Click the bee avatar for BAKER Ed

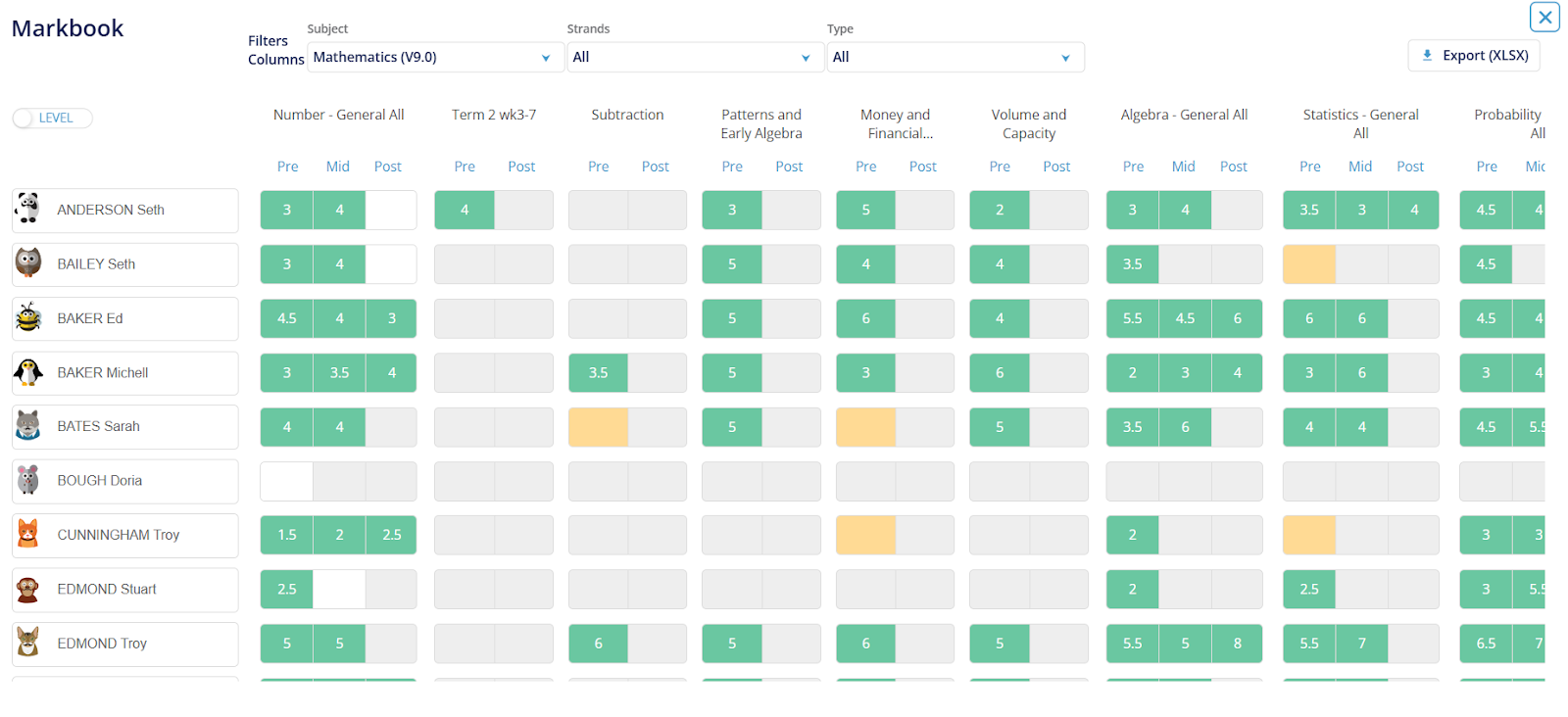[28, 318]
